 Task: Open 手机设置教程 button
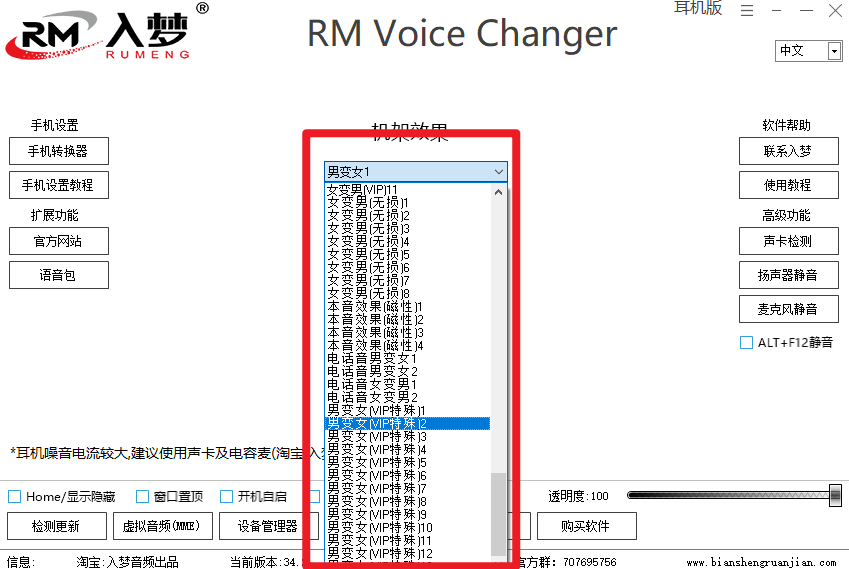pyautogui.click(x=58, y=185)
